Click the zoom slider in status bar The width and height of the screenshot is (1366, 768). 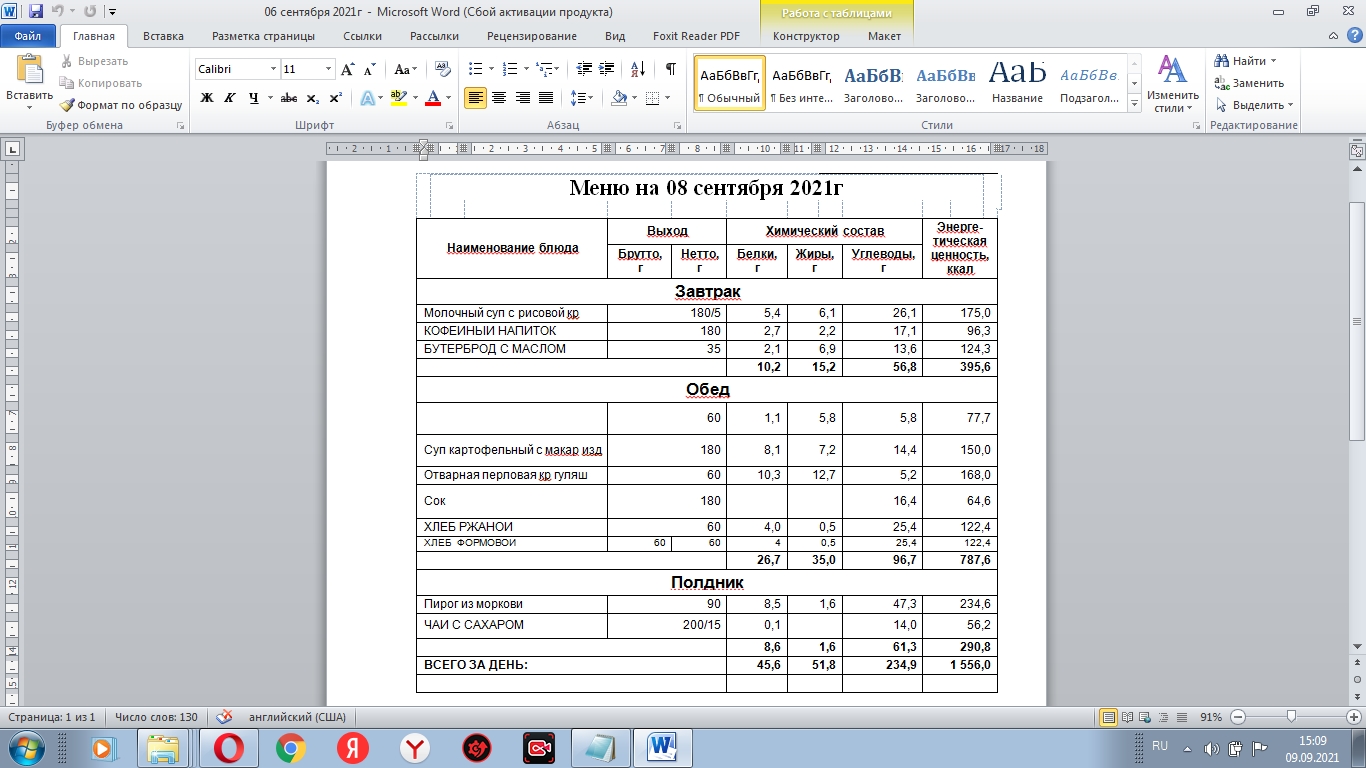pos(1292,717)
